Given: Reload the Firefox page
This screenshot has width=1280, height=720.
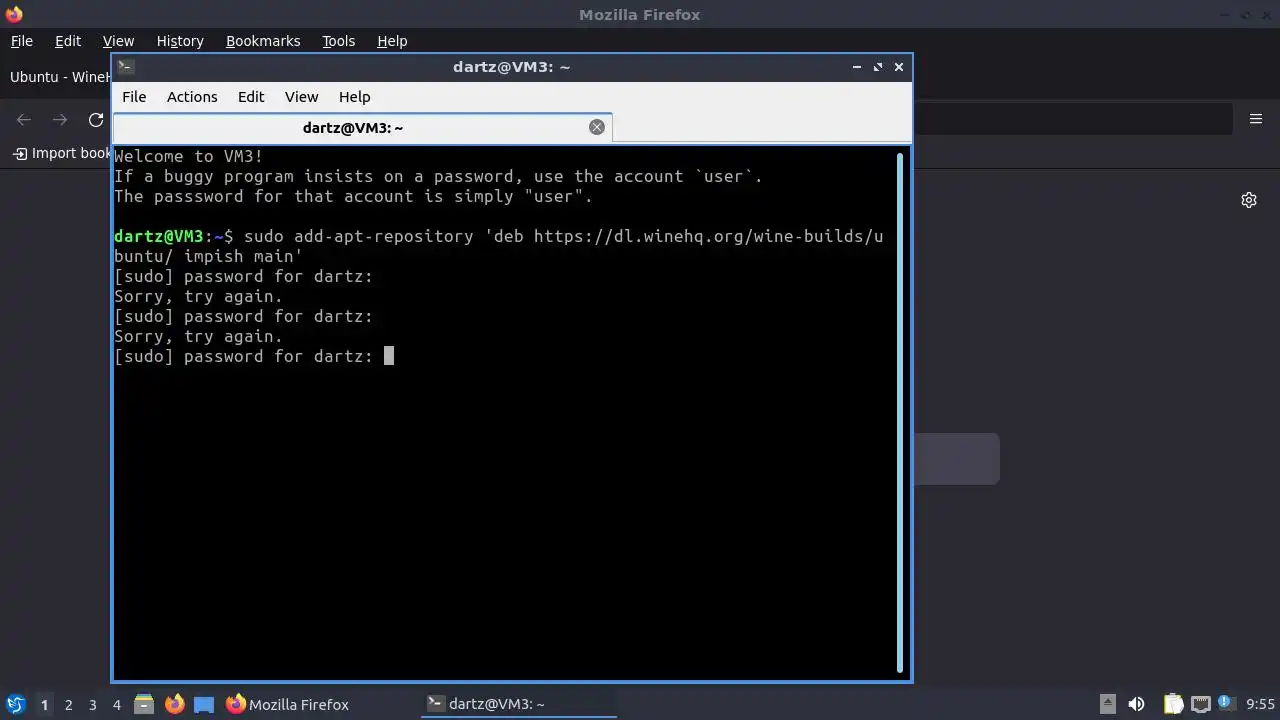Looking at the screenshot, I should click(x=96, y=120).
